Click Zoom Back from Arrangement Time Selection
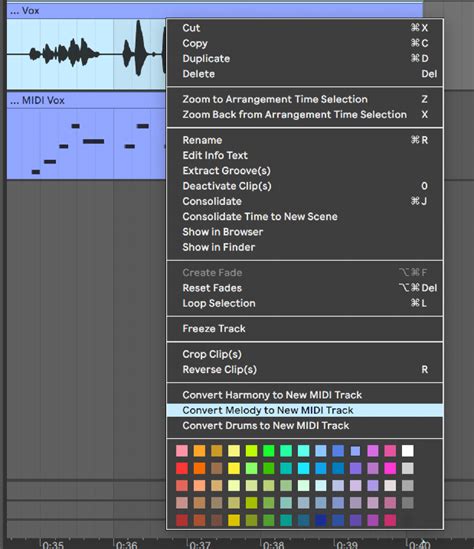This screenshot has height=549, width=474. [x=305, y=115]
